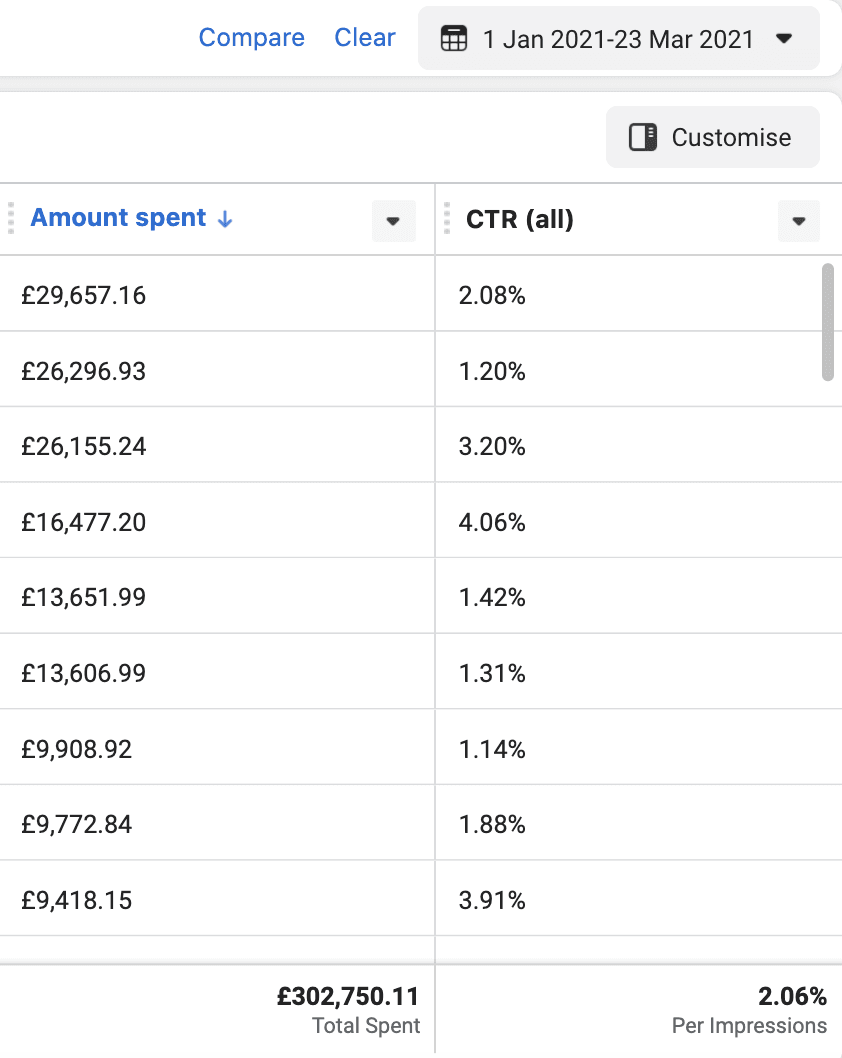Click the drag handle left of Amount spent
Screen dimensions: 842x1058
pos(11,218)
